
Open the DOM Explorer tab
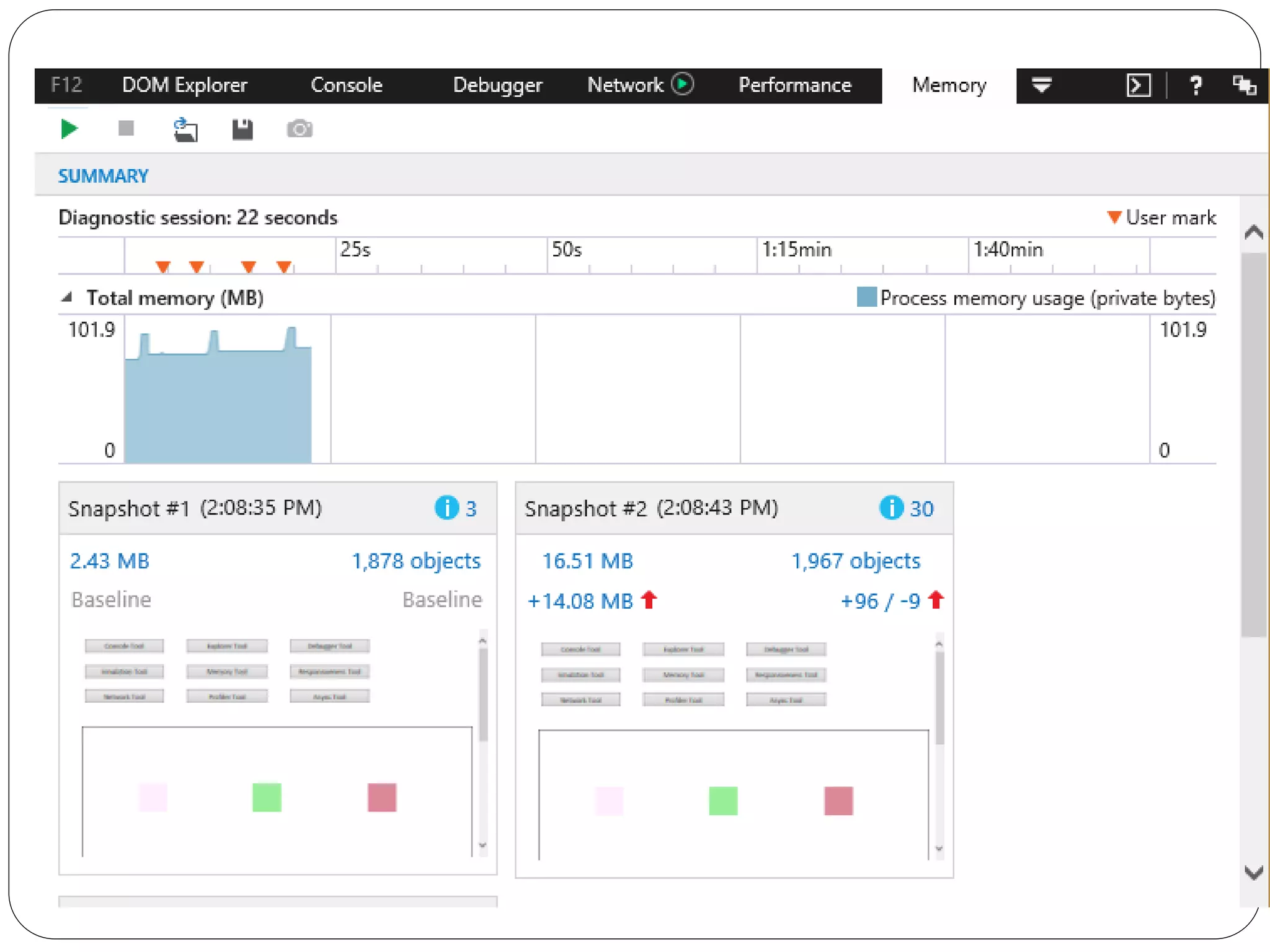click(x=184, y=85)
